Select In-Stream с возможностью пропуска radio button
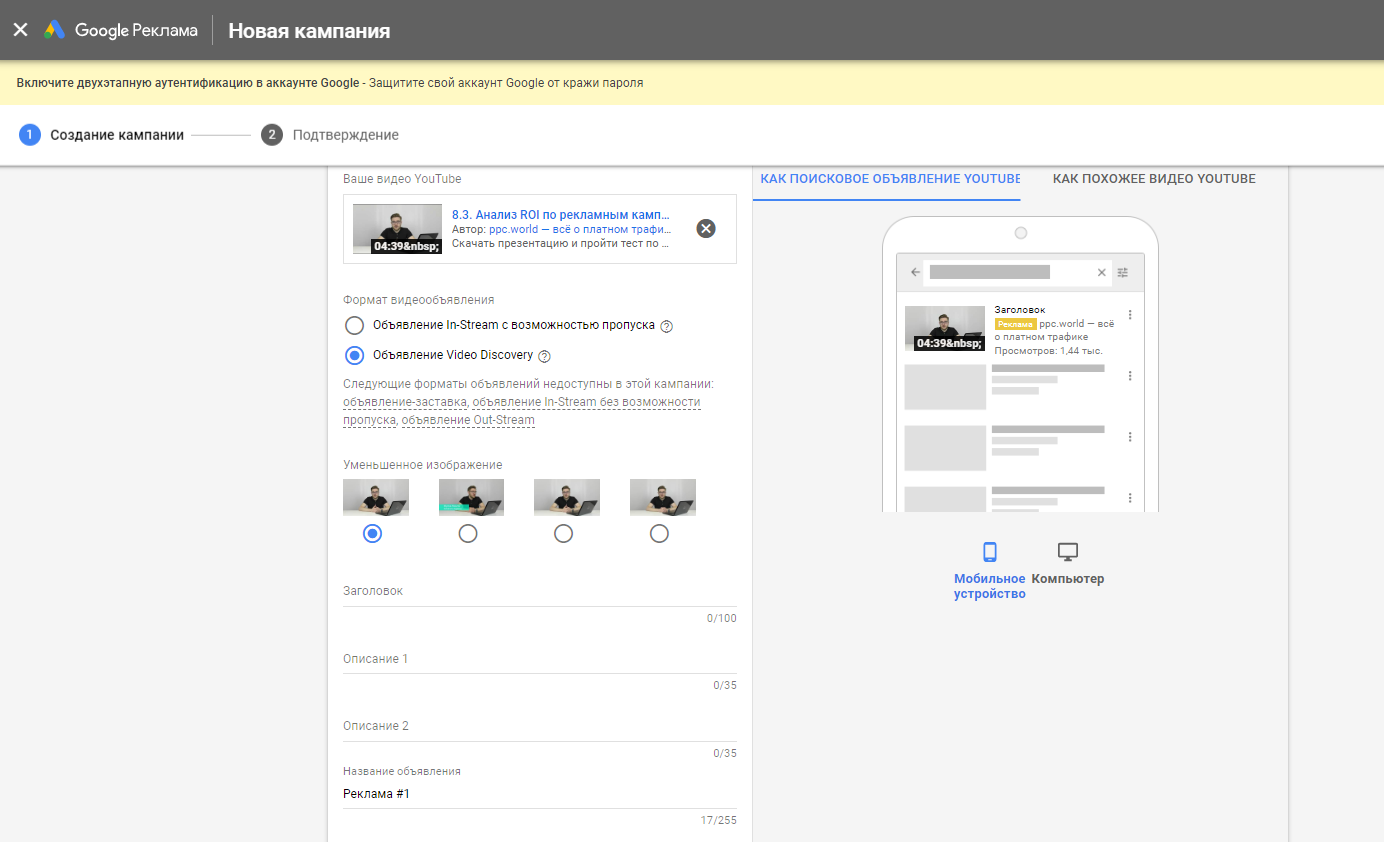 (x=354, y=326)
